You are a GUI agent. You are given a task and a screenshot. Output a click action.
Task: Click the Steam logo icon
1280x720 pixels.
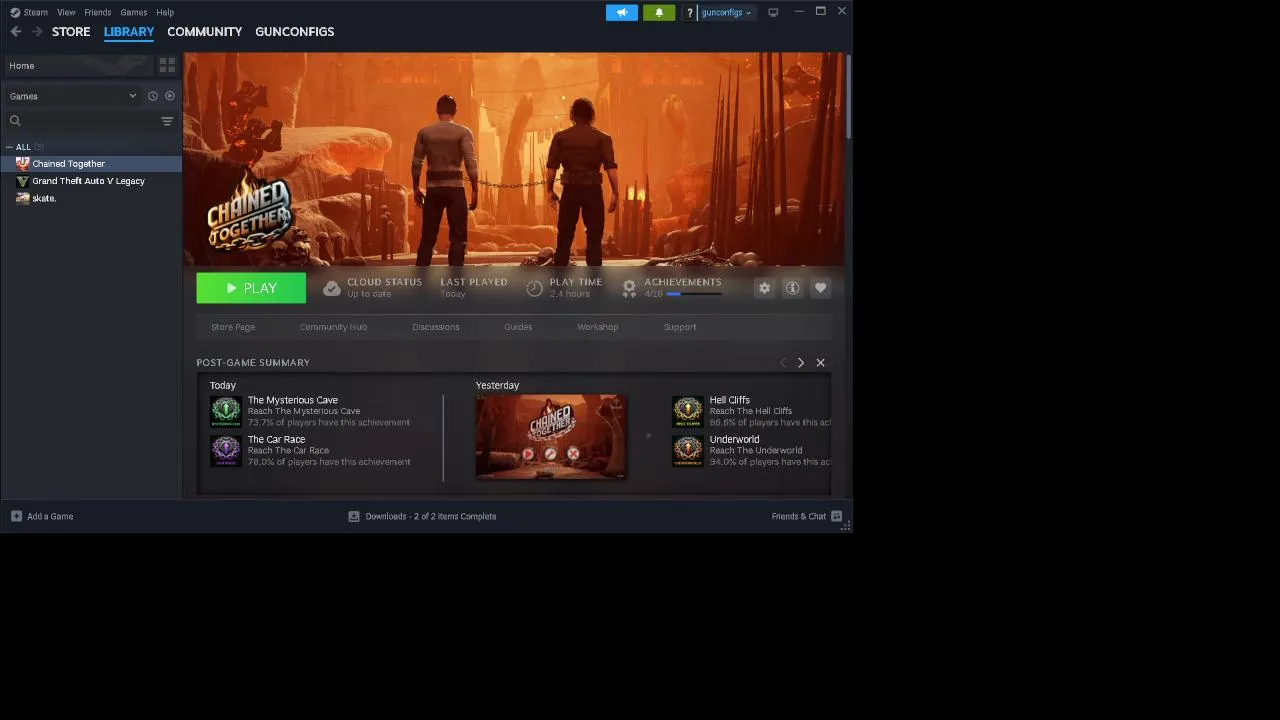tap(15, 12)
